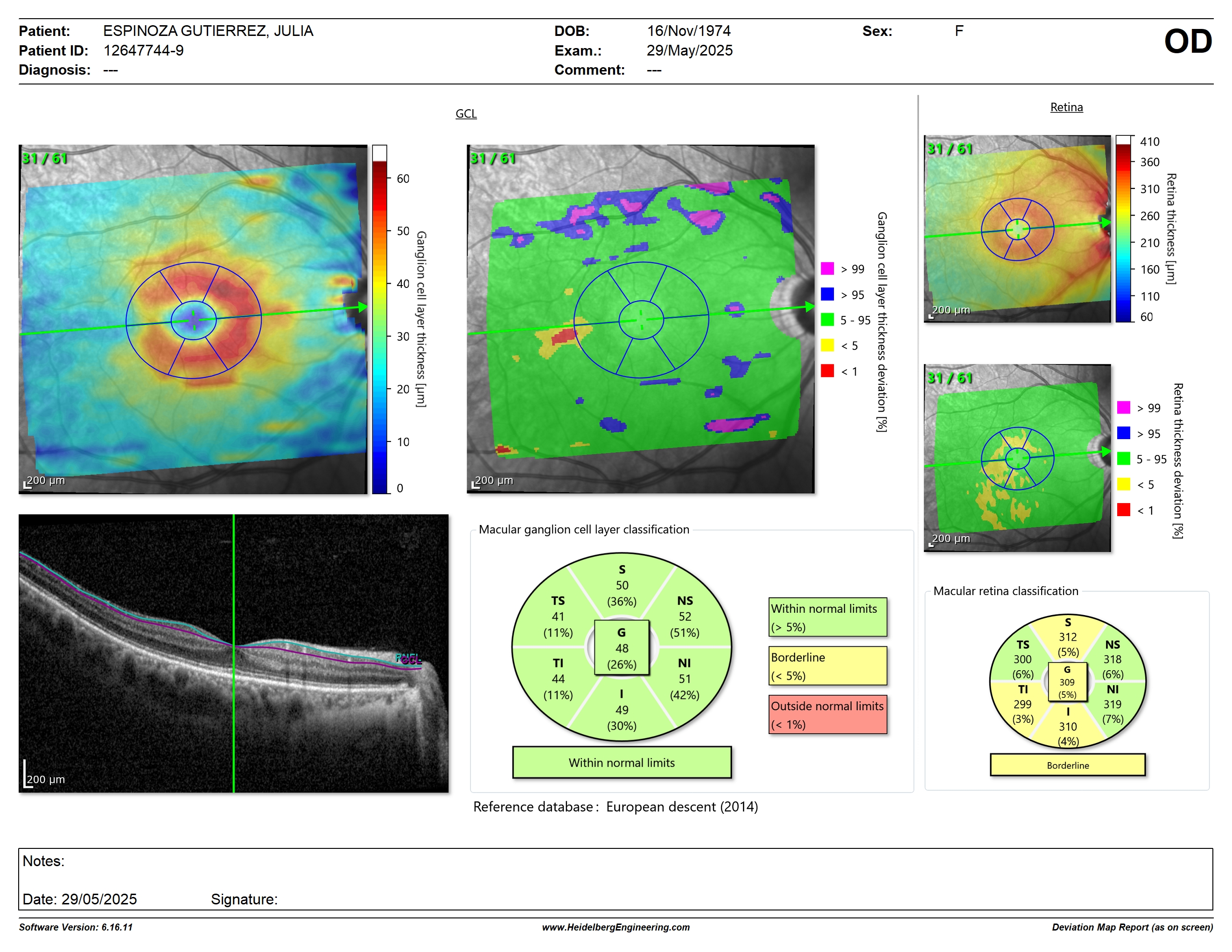Viewport: 1232px width, 952px height.
Task: Click 'Deviation Map Report (as on screen)' footer
Action: pyautogui.click(x=1132, y=927)
